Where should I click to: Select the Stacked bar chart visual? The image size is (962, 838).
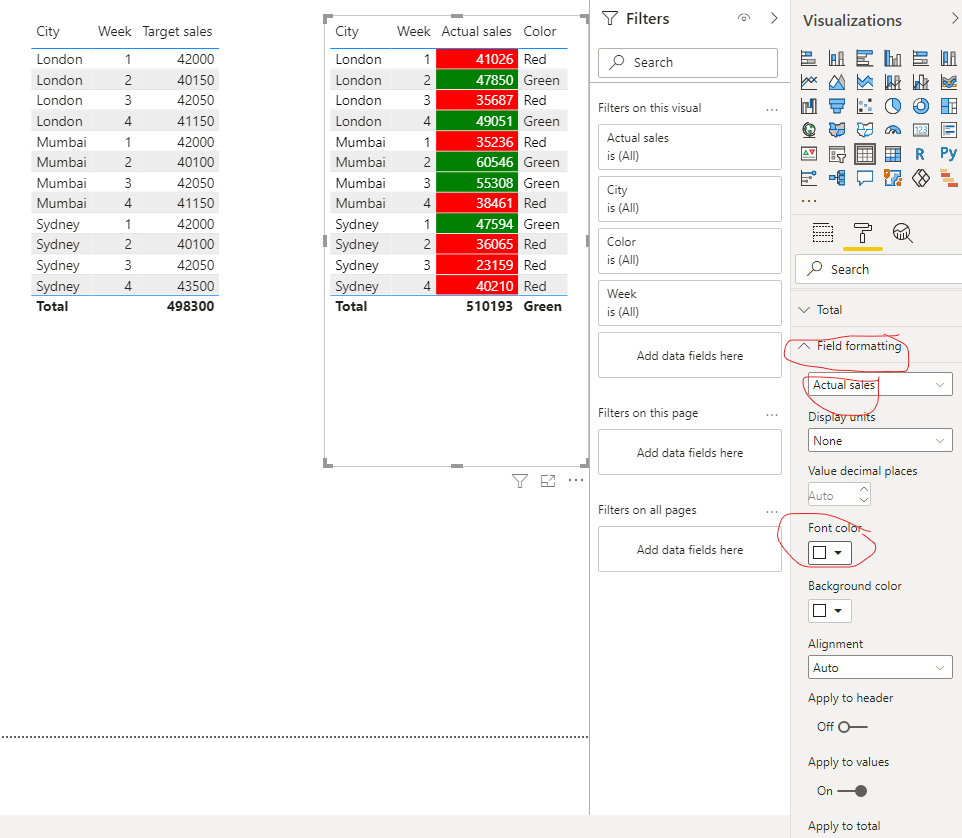coord(809,58)
